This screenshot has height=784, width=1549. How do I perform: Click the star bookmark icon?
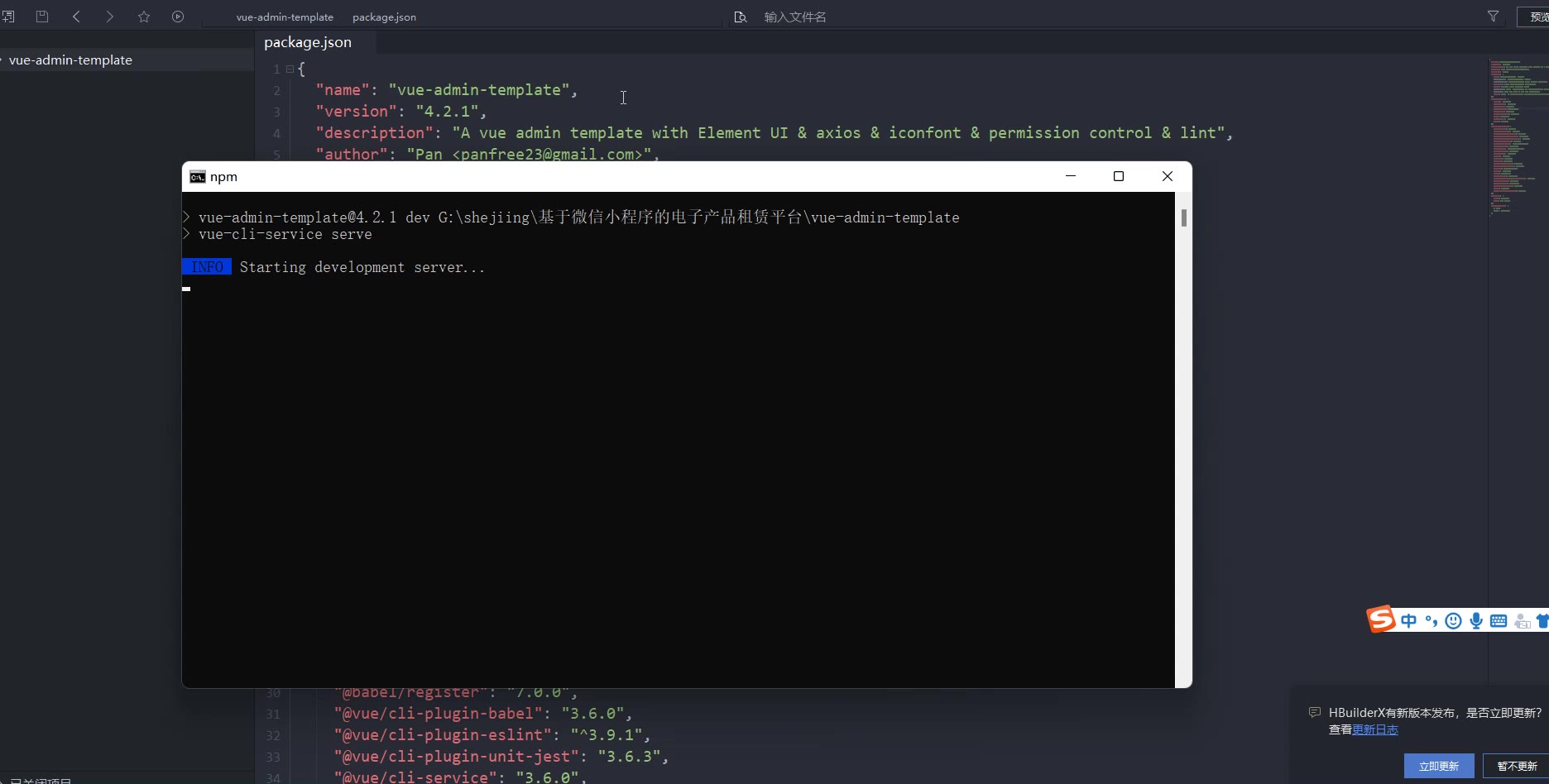[144, 17]
